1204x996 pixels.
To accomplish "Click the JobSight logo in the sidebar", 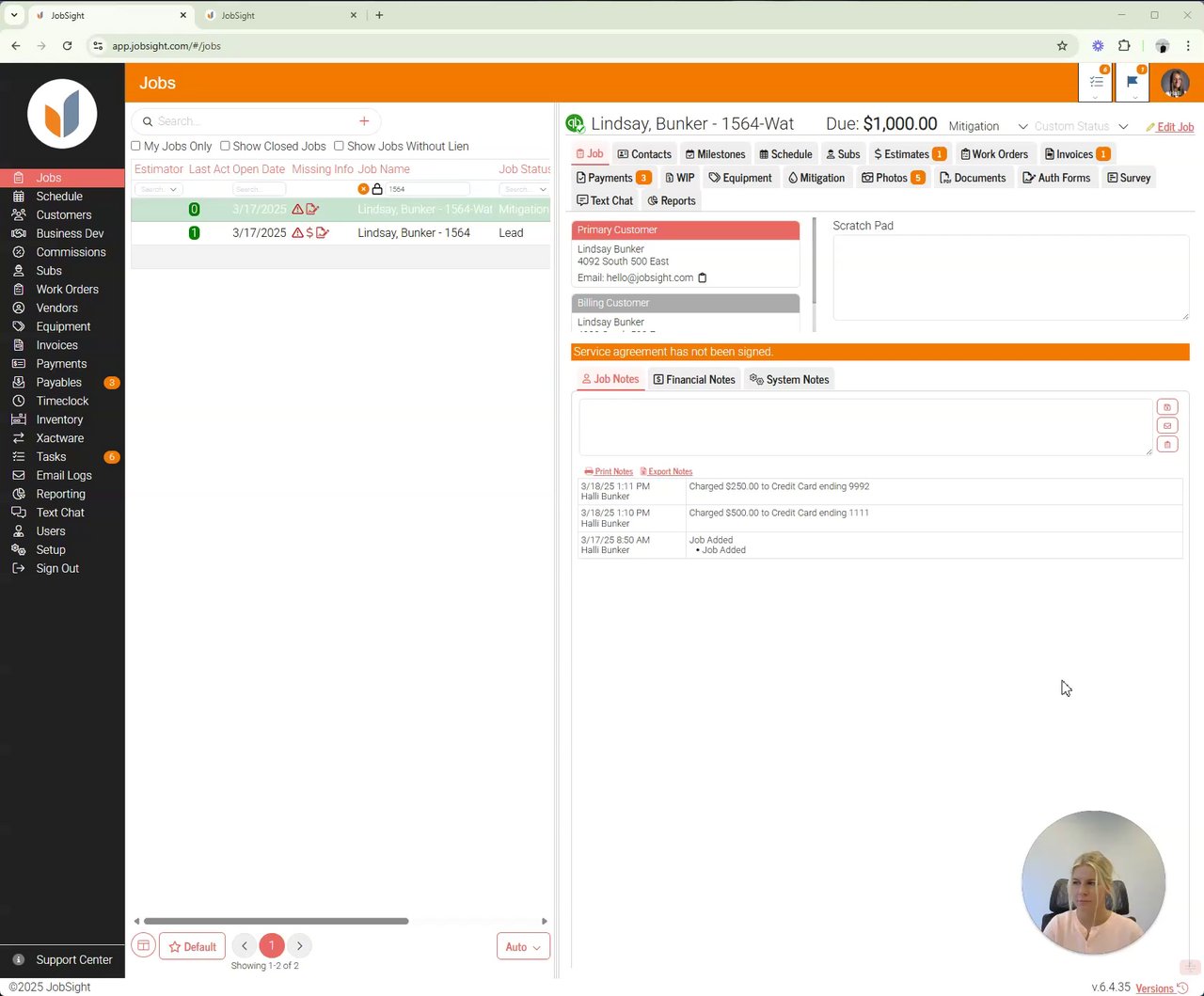I will [x=62, y=114].
